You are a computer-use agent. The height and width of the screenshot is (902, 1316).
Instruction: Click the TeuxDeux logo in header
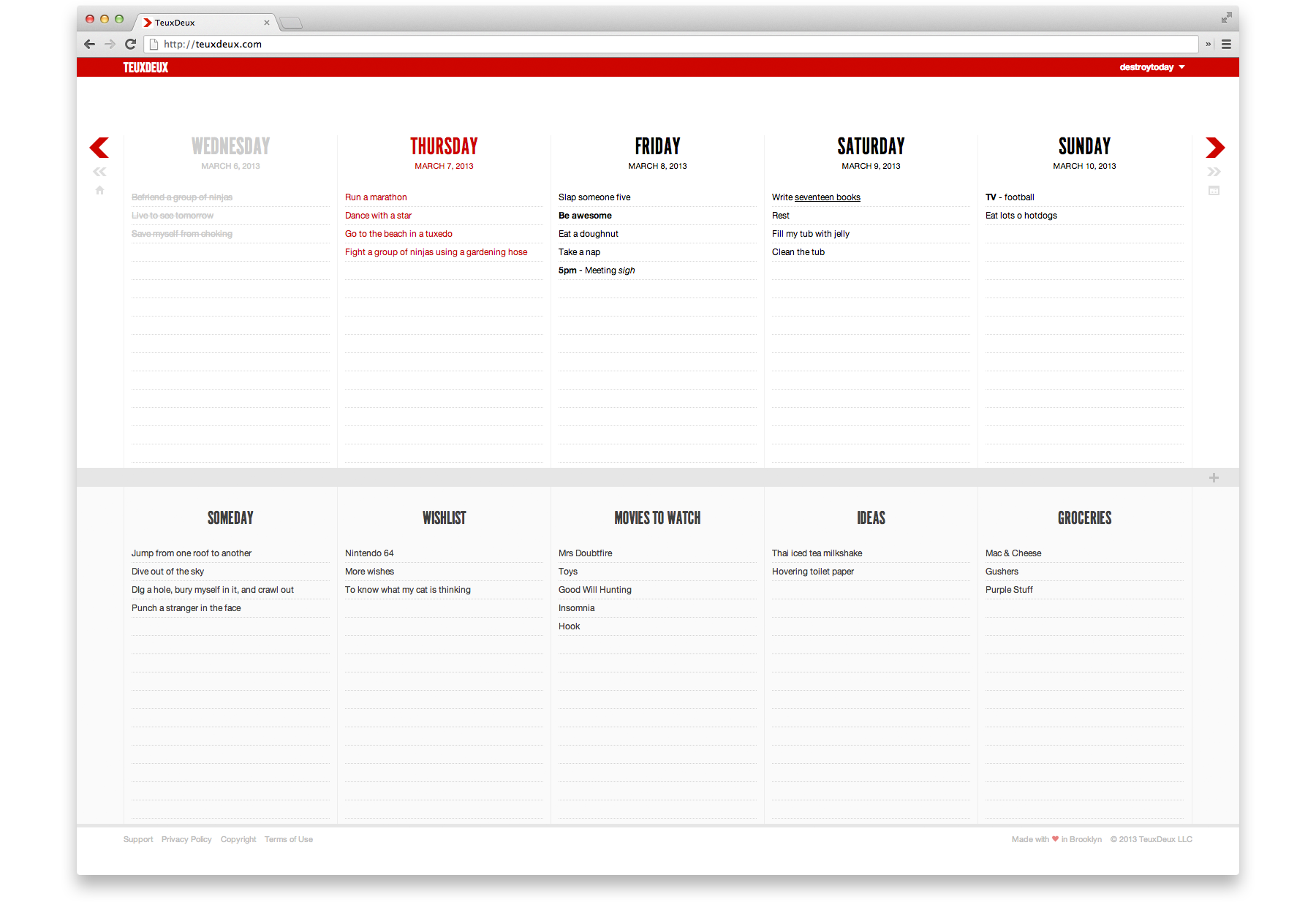click(x=145, y=67)
